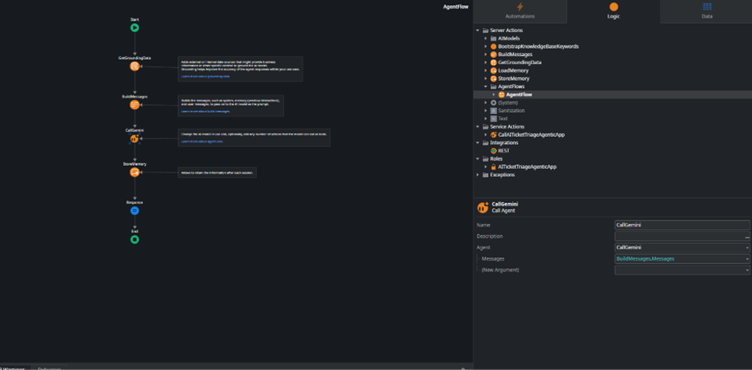Select the BuildMessages tree item label
Screen dimensions: 752x370
pyautogui.click(x=515, y=55)
